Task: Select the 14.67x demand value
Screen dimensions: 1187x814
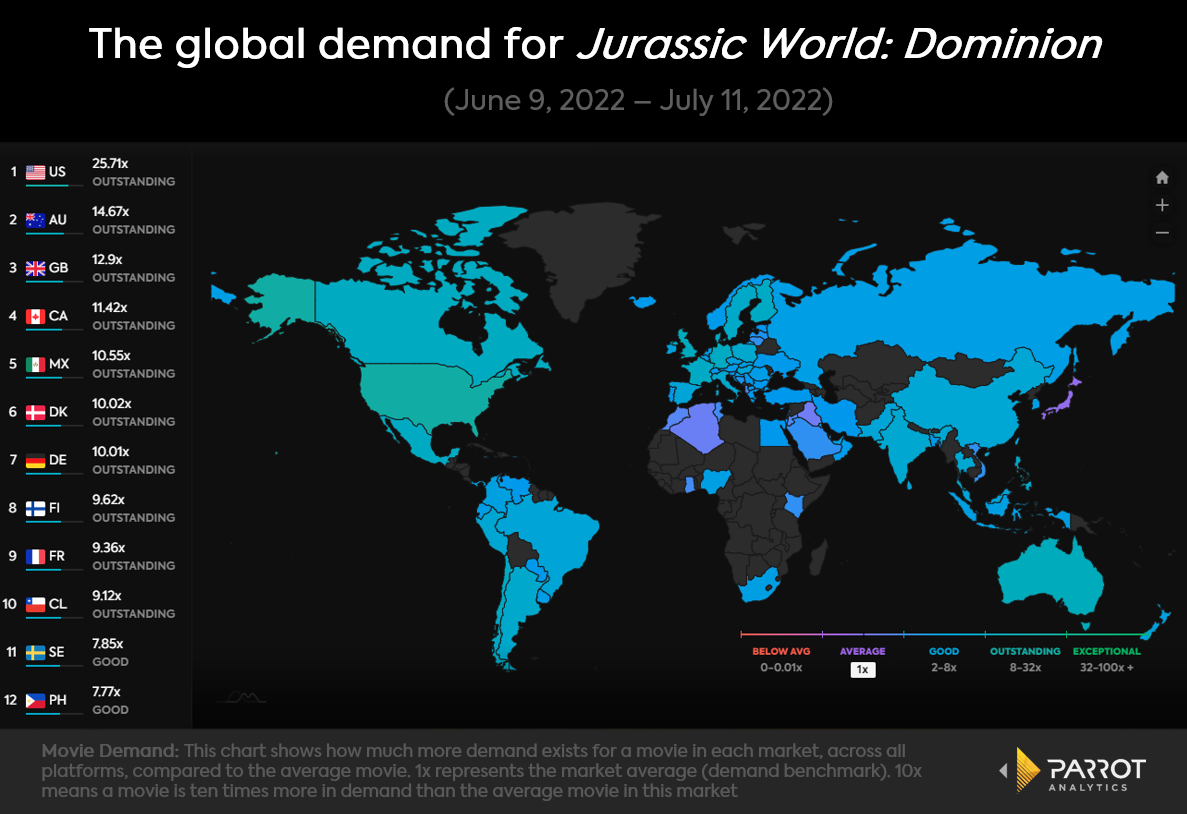Action: tap(111, 211)
